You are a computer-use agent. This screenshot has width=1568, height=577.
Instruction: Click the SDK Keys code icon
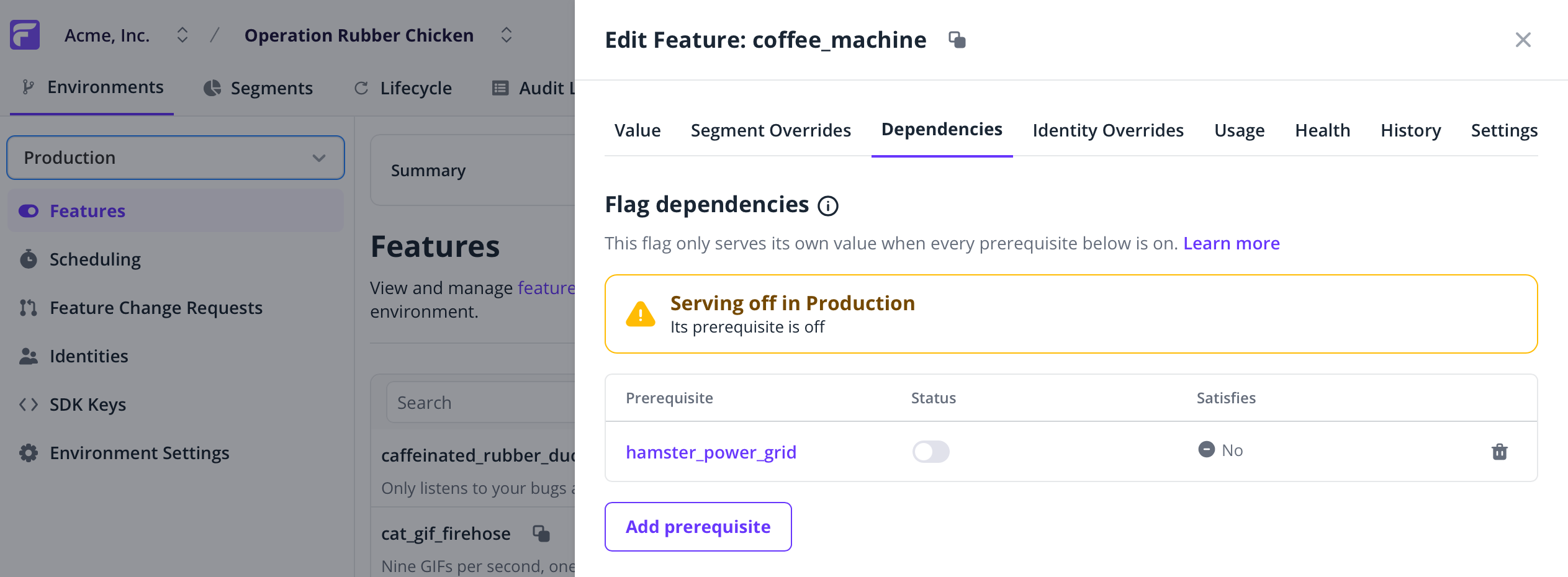[x=29, y=405]
